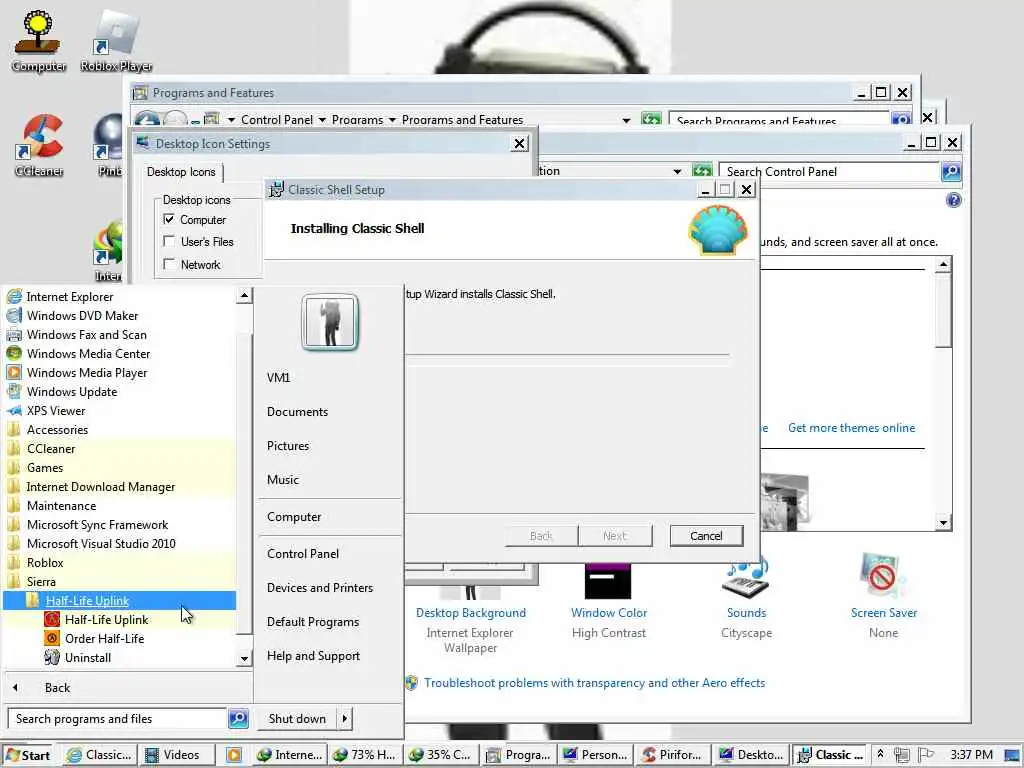Click the Search Control Panel field
The image size is (1024, 768).
pos(829,171)
